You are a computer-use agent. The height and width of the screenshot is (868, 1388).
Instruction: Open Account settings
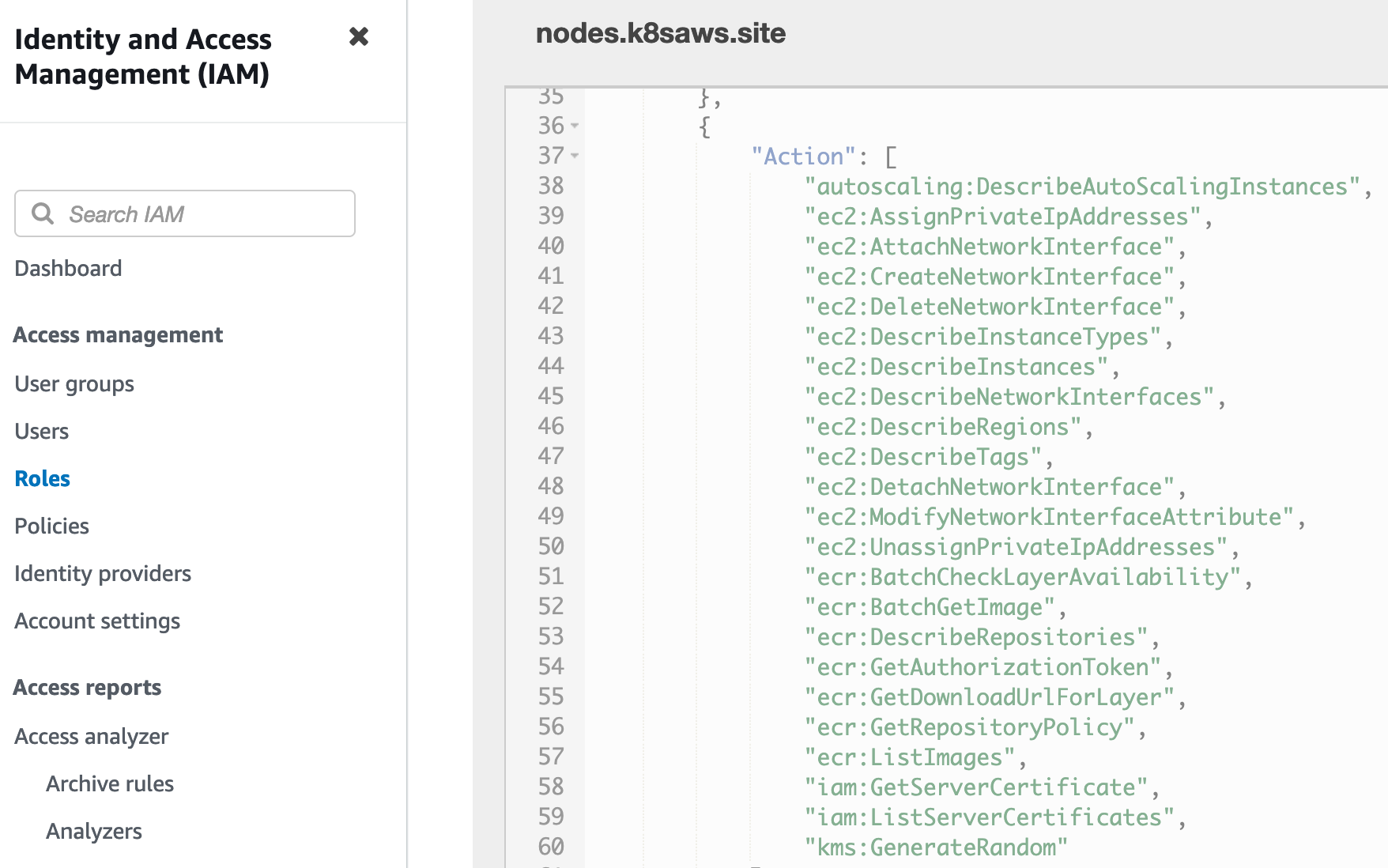coord(97,621)
